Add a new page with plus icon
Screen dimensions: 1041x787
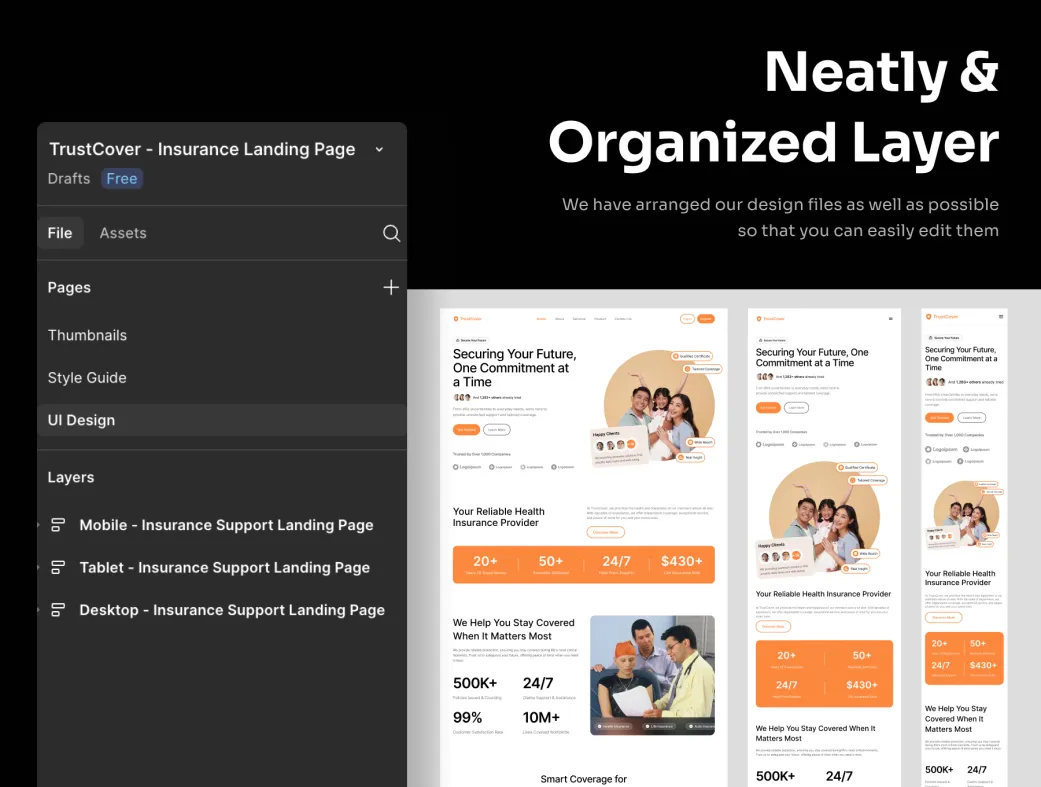click(390, 287)
